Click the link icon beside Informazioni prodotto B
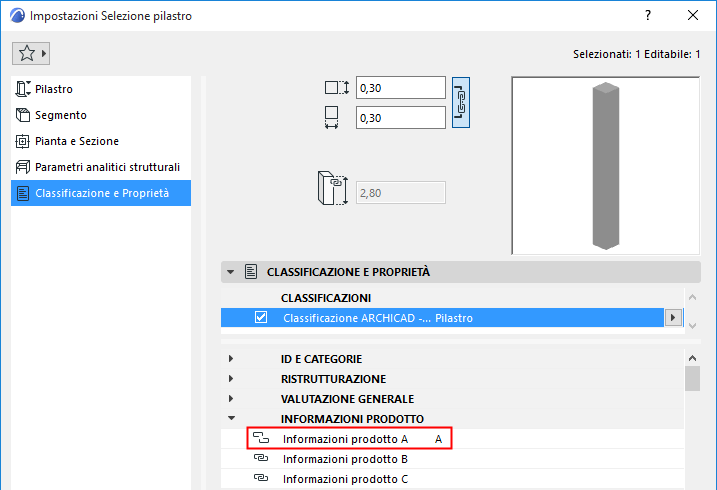The width and height of the screenshot is (717, 490). [261, 459]
